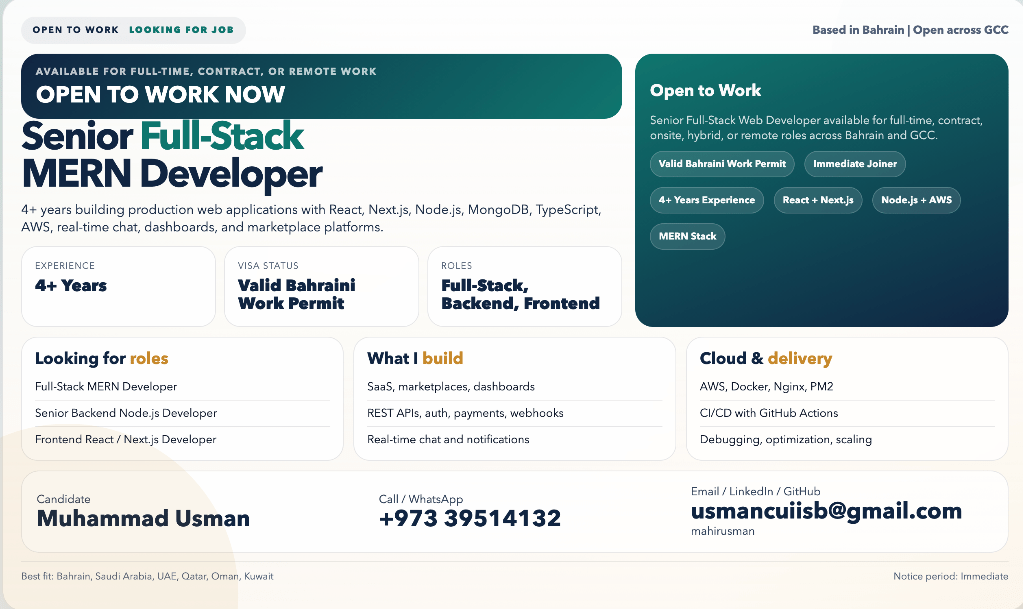Open the usmancuiisb@gmail.com email address
1023x609 pixels.
point(826,511)
